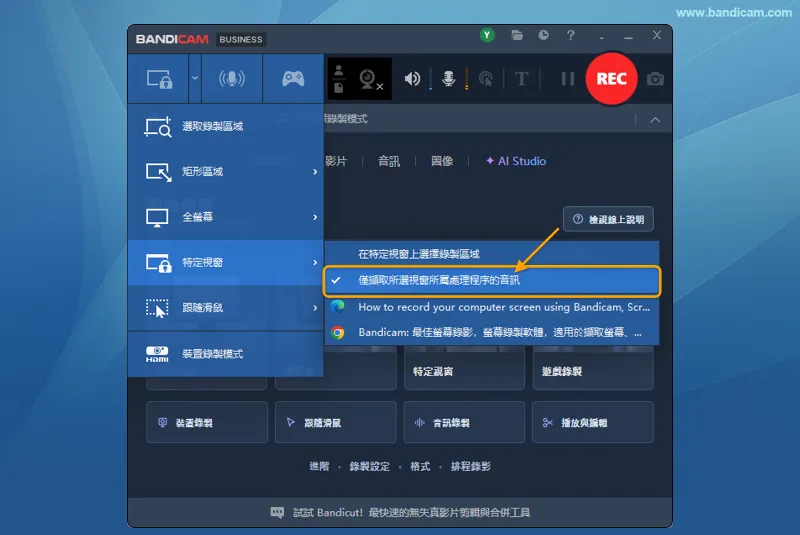Toggle 僅擷取所選視窗所屬處理程序的音訊 checked option
This screenshot has height=535, width=800.
click(492, 281)
